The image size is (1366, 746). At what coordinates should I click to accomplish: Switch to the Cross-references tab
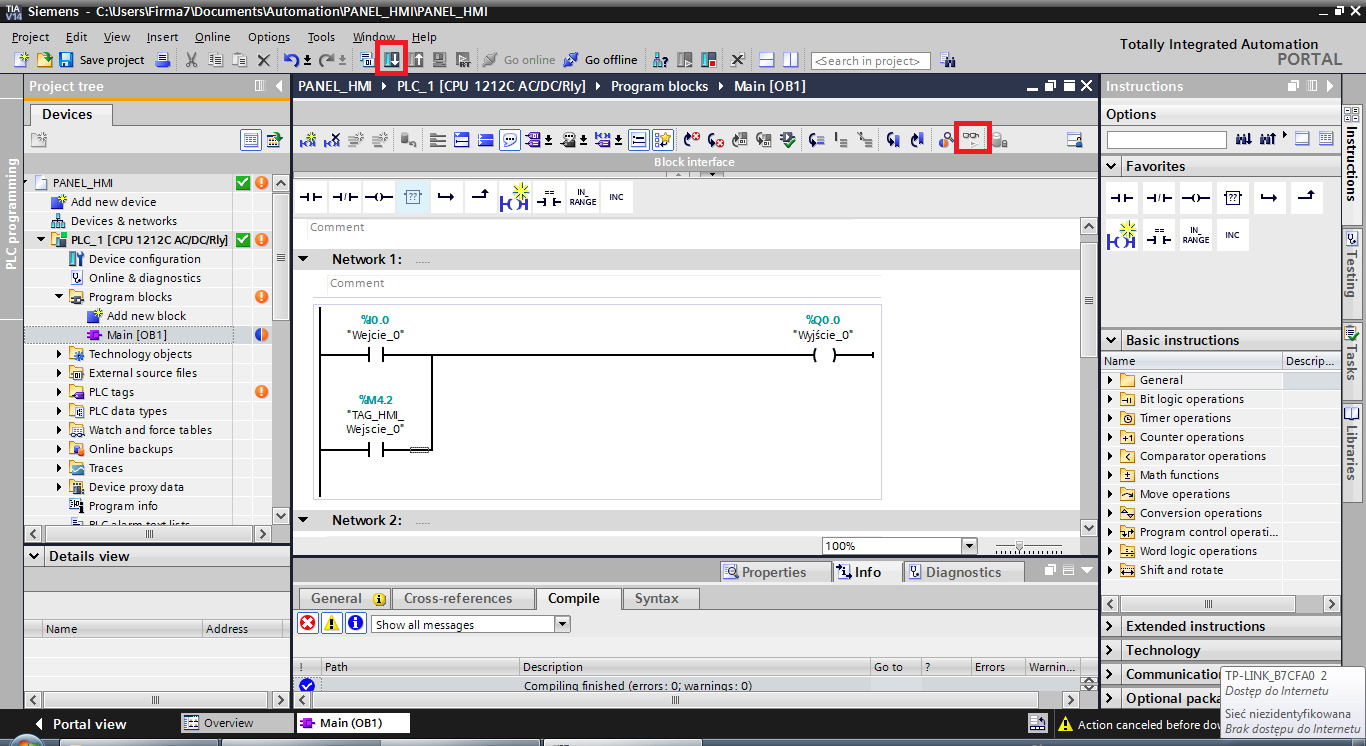tap(458, 599)
